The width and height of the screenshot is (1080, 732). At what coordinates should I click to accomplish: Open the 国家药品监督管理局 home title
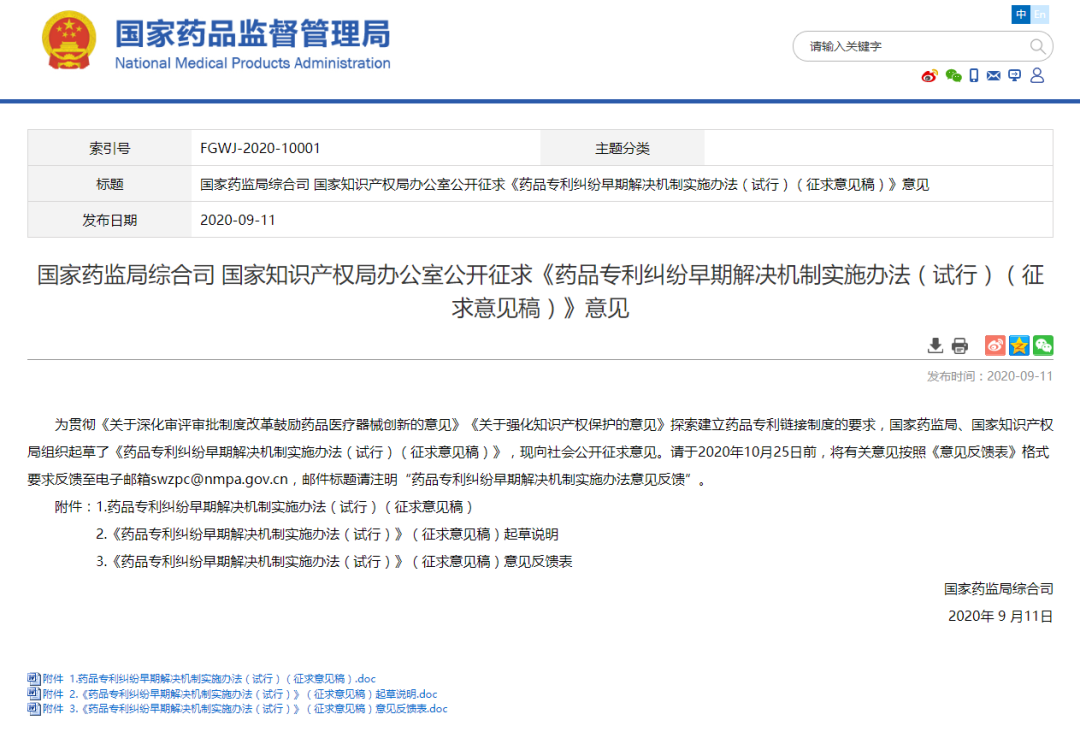[x=253, y=34]
